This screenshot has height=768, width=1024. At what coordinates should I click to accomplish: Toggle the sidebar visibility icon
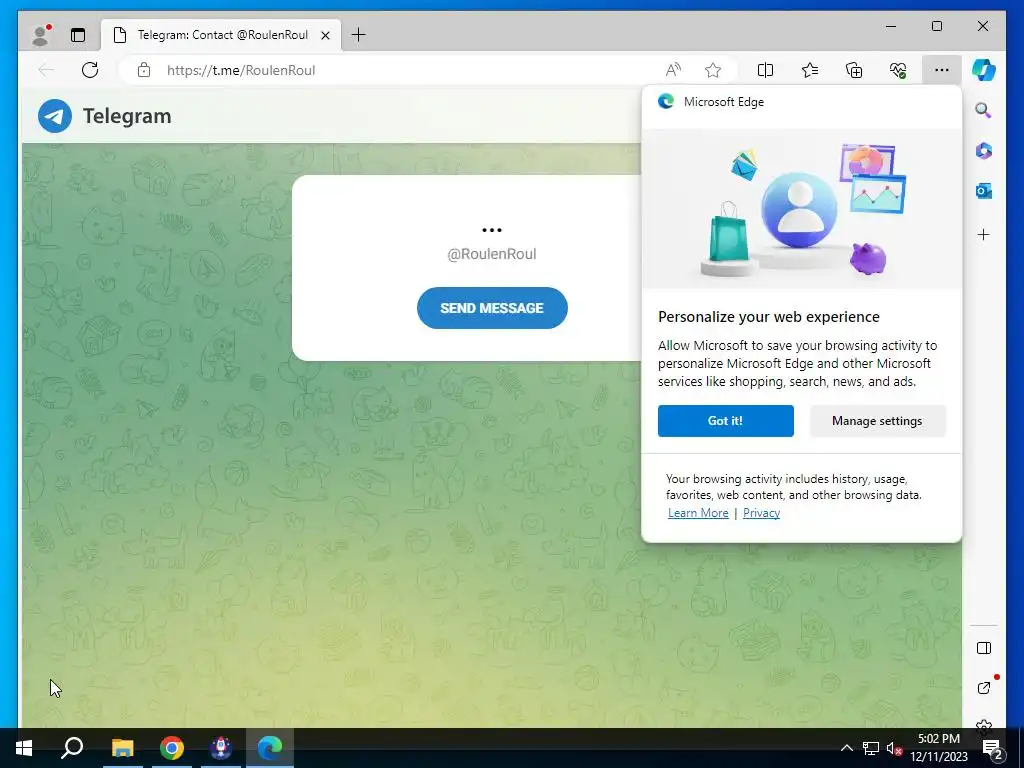pyautogui.click(x=984, y=648)
